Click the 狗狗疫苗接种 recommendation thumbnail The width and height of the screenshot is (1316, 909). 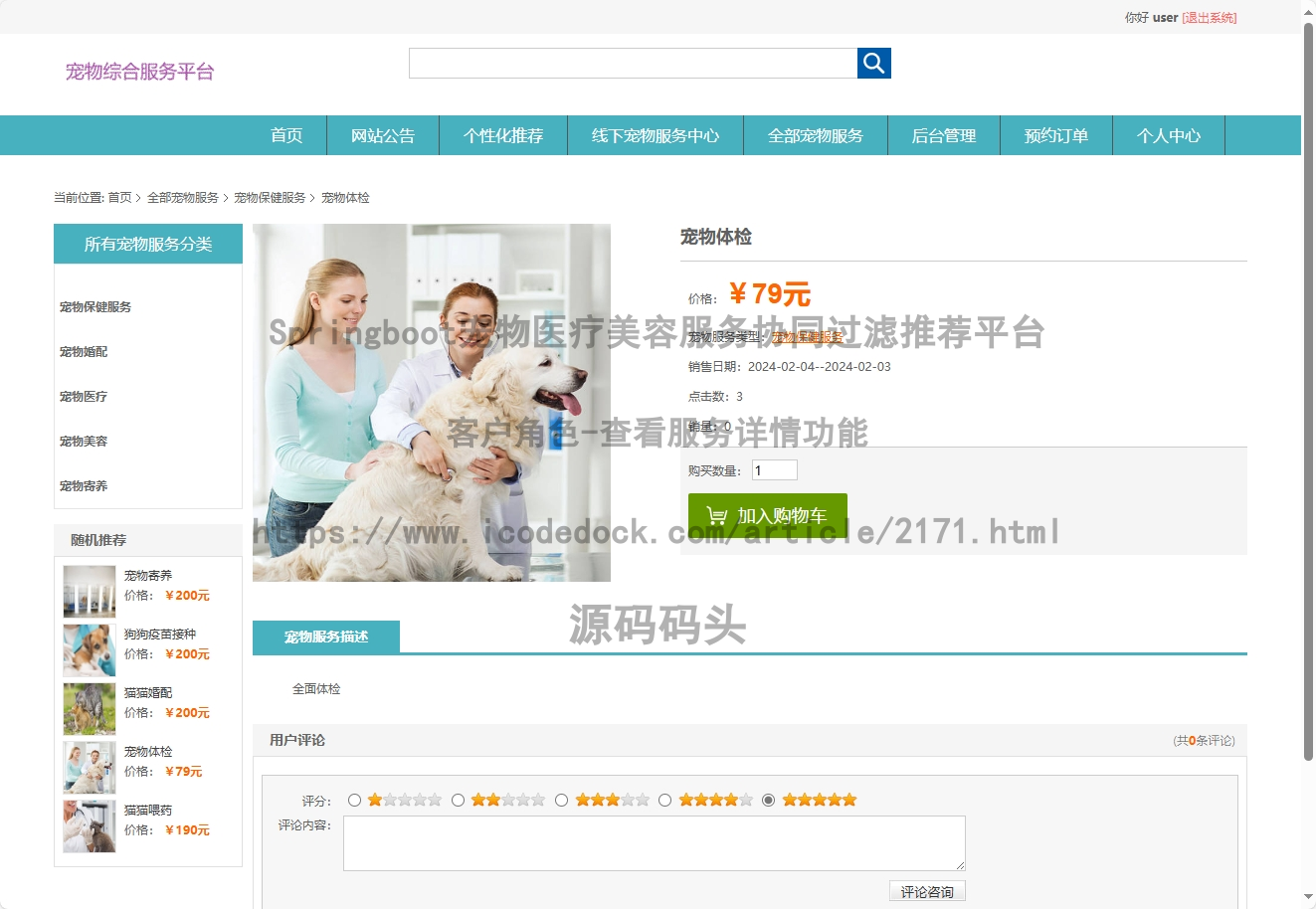pos(90,650)
